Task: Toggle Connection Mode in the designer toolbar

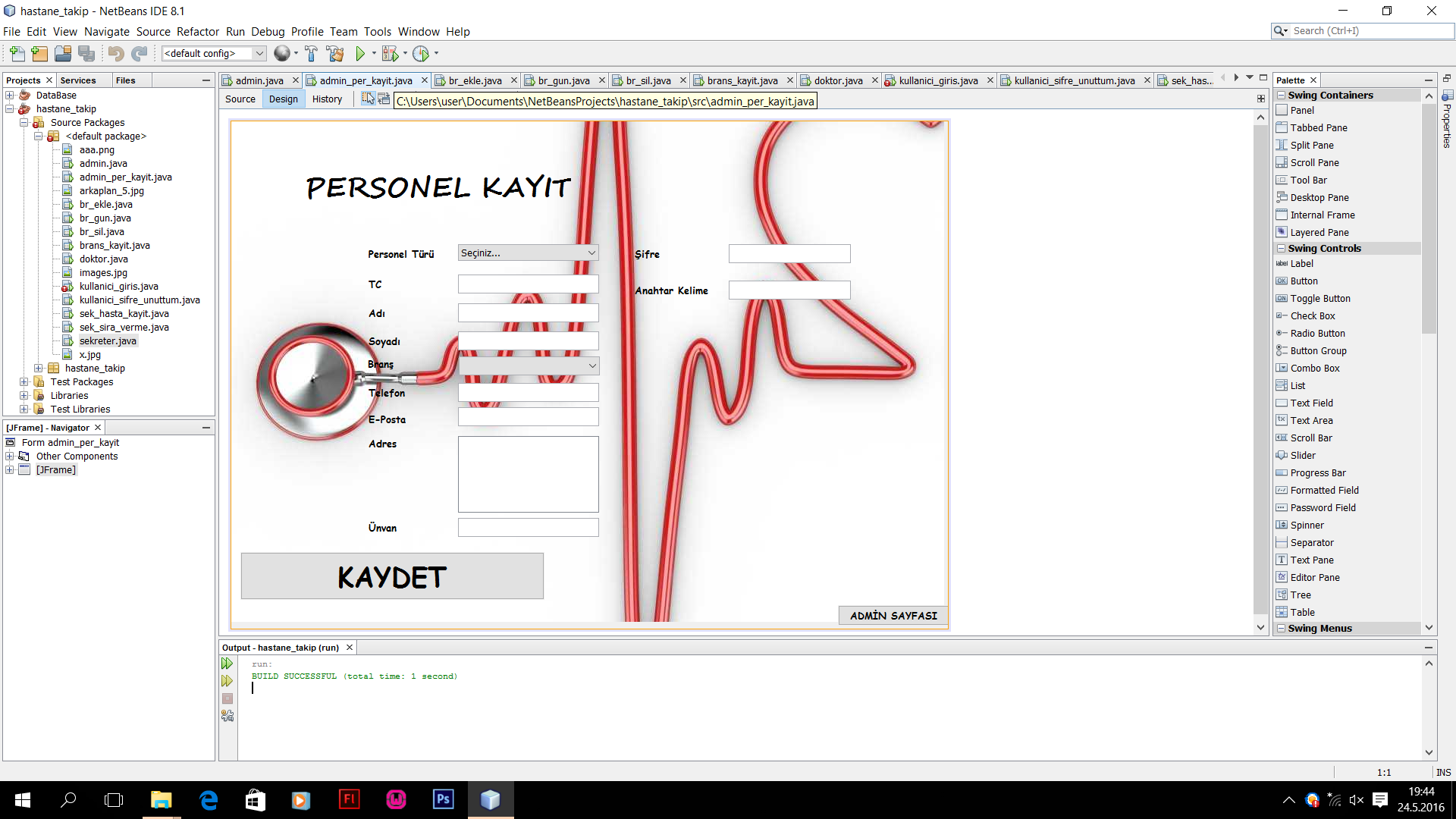Action: (x=384, y=99)
